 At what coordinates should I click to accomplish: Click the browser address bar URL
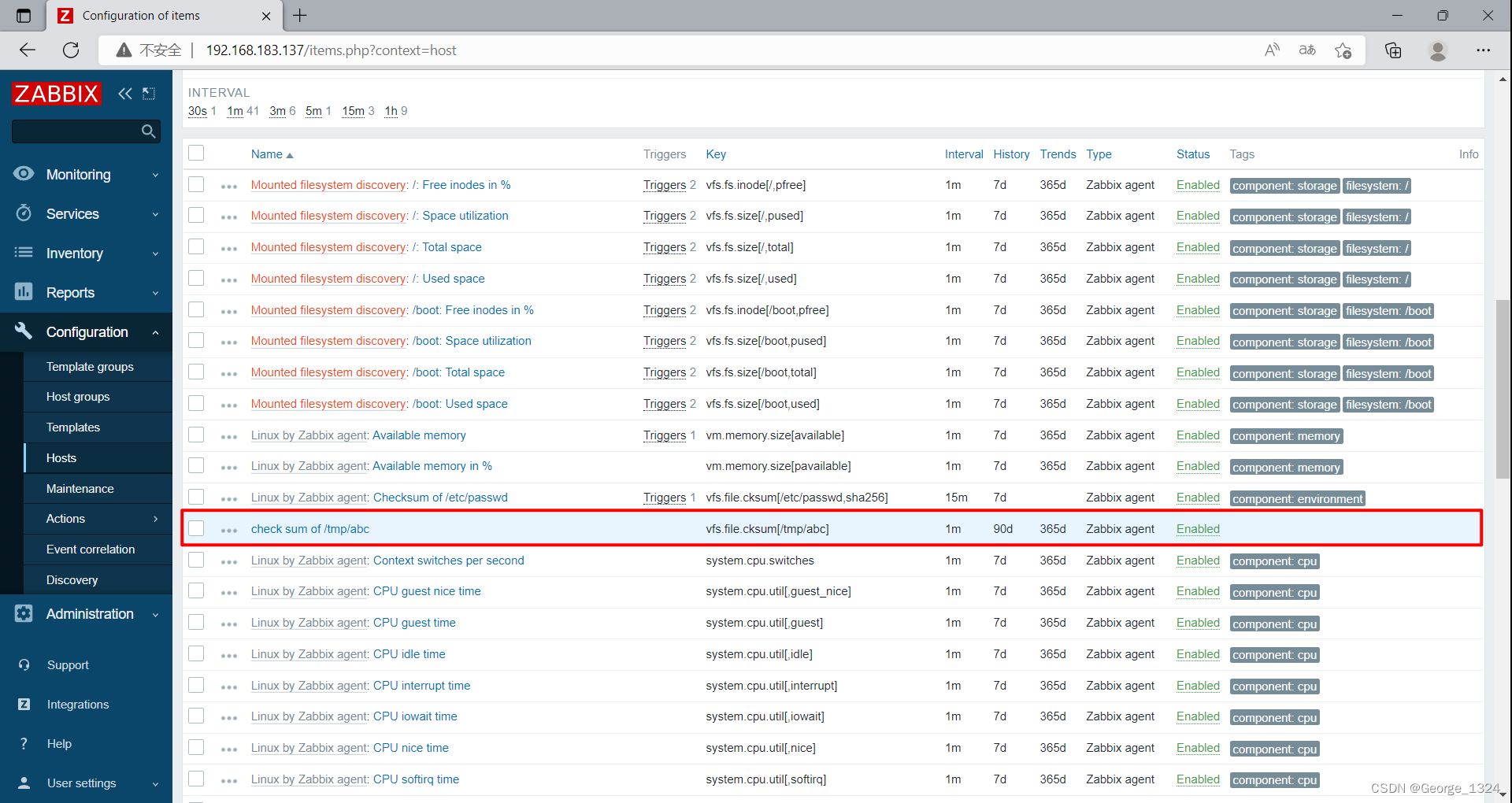[x=331, y=50]
